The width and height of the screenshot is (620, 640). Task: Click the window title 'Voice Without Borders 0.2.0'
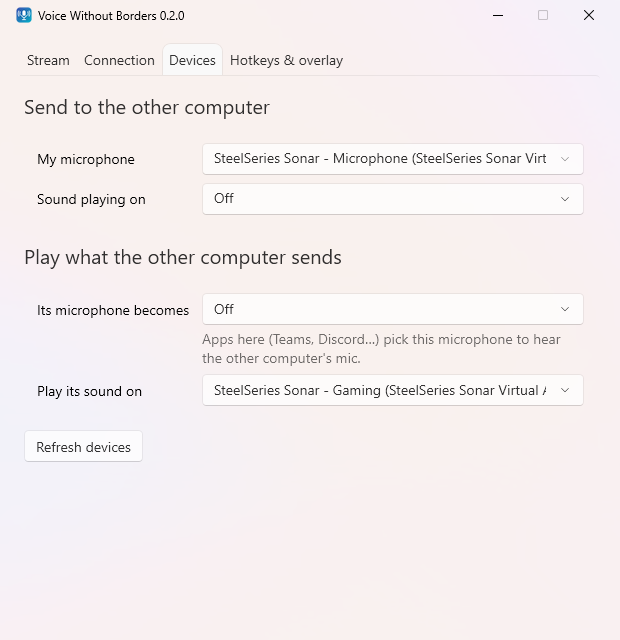coord(111,16)
